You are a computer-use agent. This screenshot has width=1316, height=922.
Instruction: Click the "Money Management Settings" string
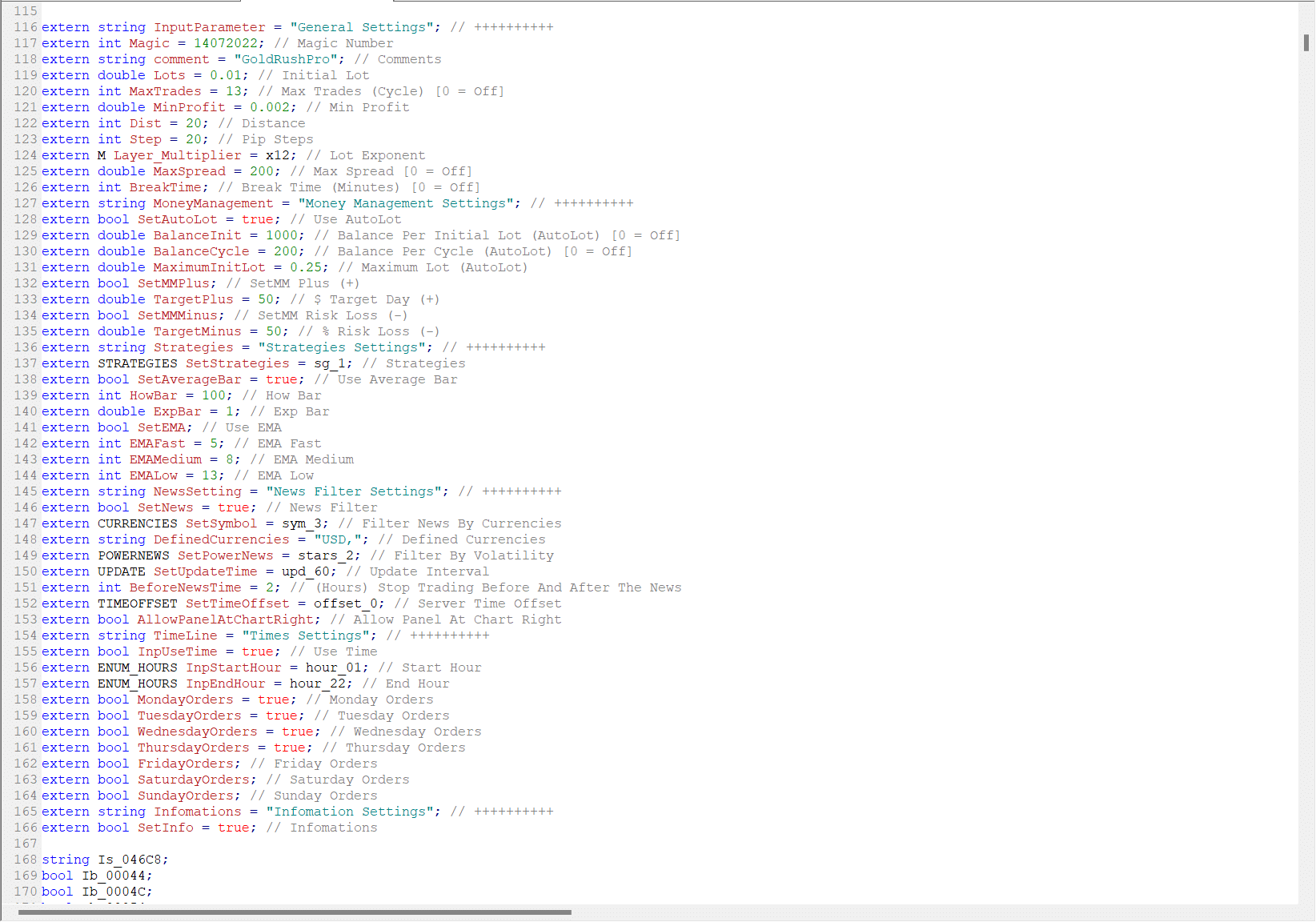tap(405, 203)
